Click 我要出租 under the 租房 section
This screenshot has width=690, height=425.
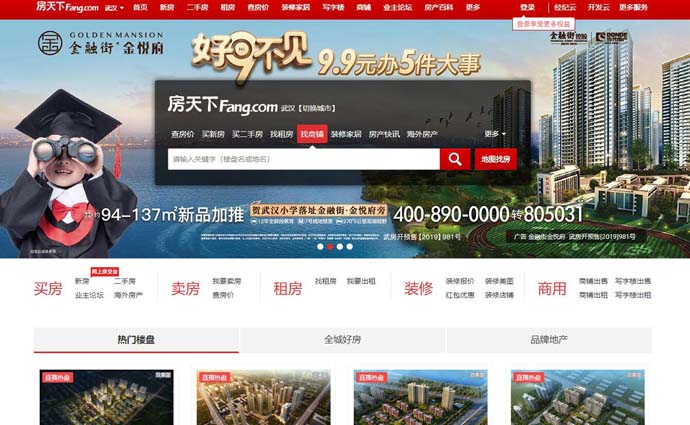pos(361,281)
